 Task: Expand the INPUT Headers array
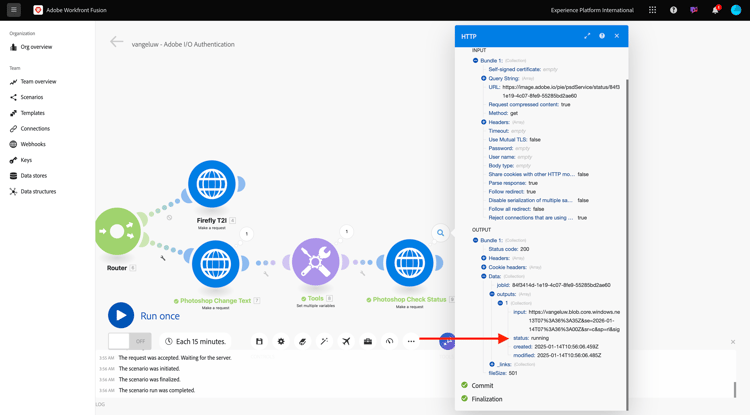coord(484,122)
